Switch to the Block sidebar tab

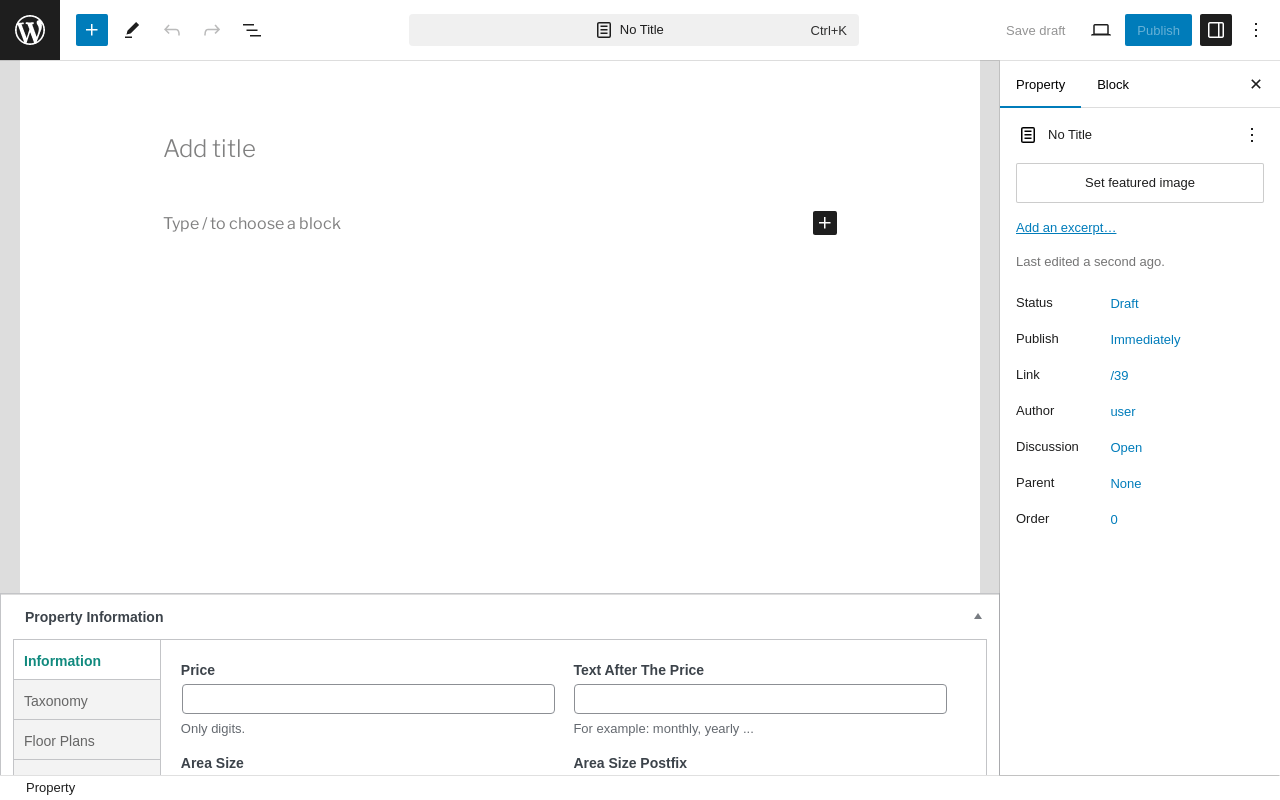1113,84
